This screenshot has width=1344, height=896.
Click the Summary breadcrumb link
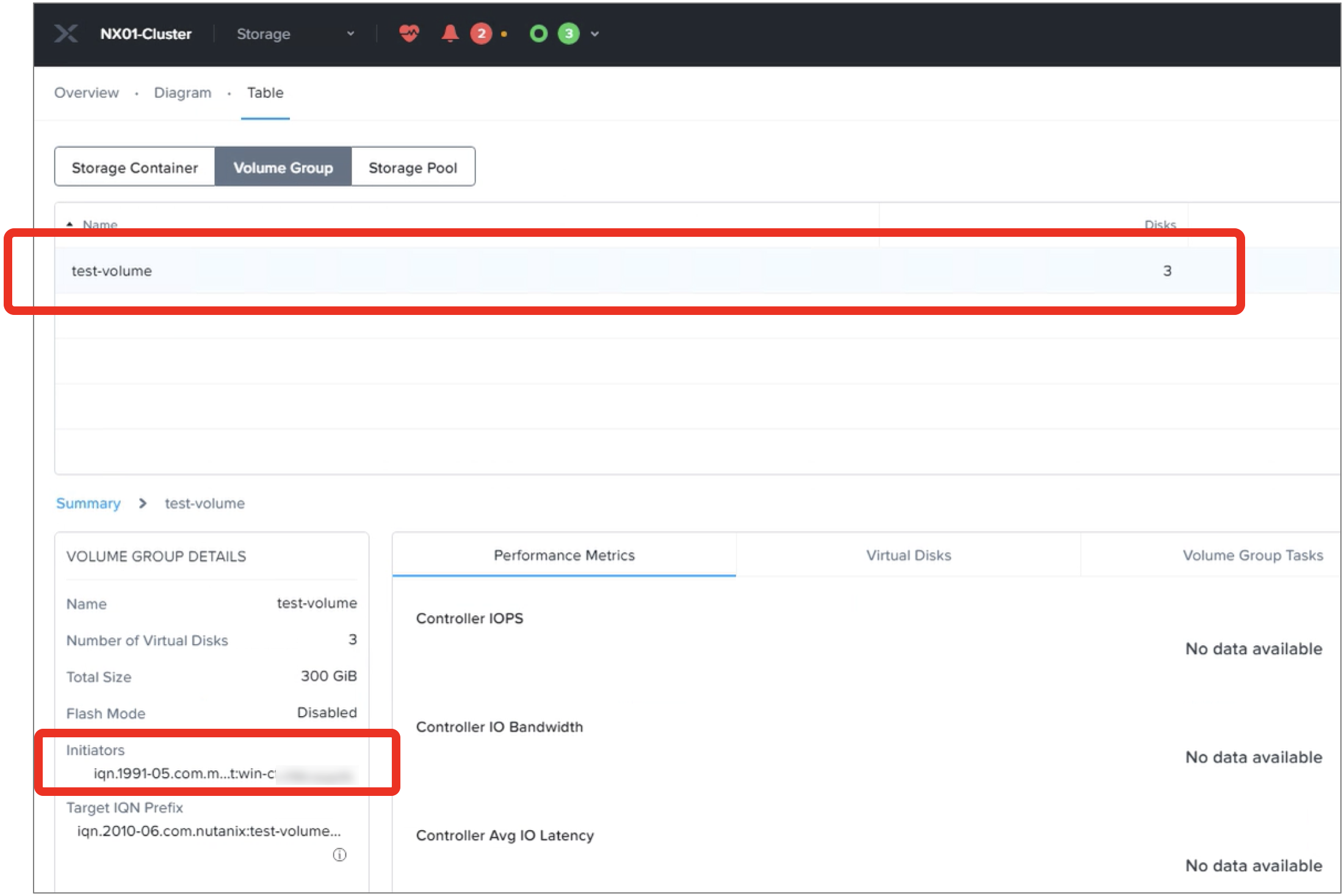89,504
